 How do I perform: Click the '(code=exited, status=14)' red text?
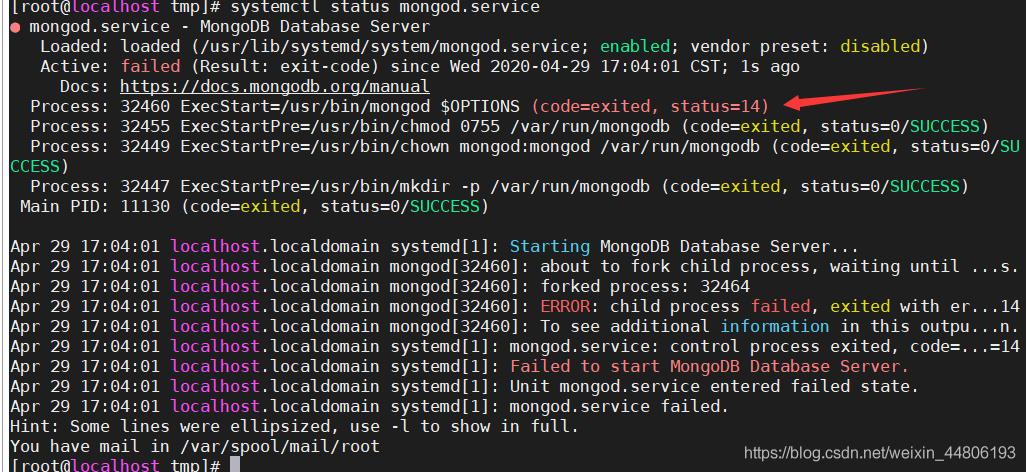pos(650,106)
